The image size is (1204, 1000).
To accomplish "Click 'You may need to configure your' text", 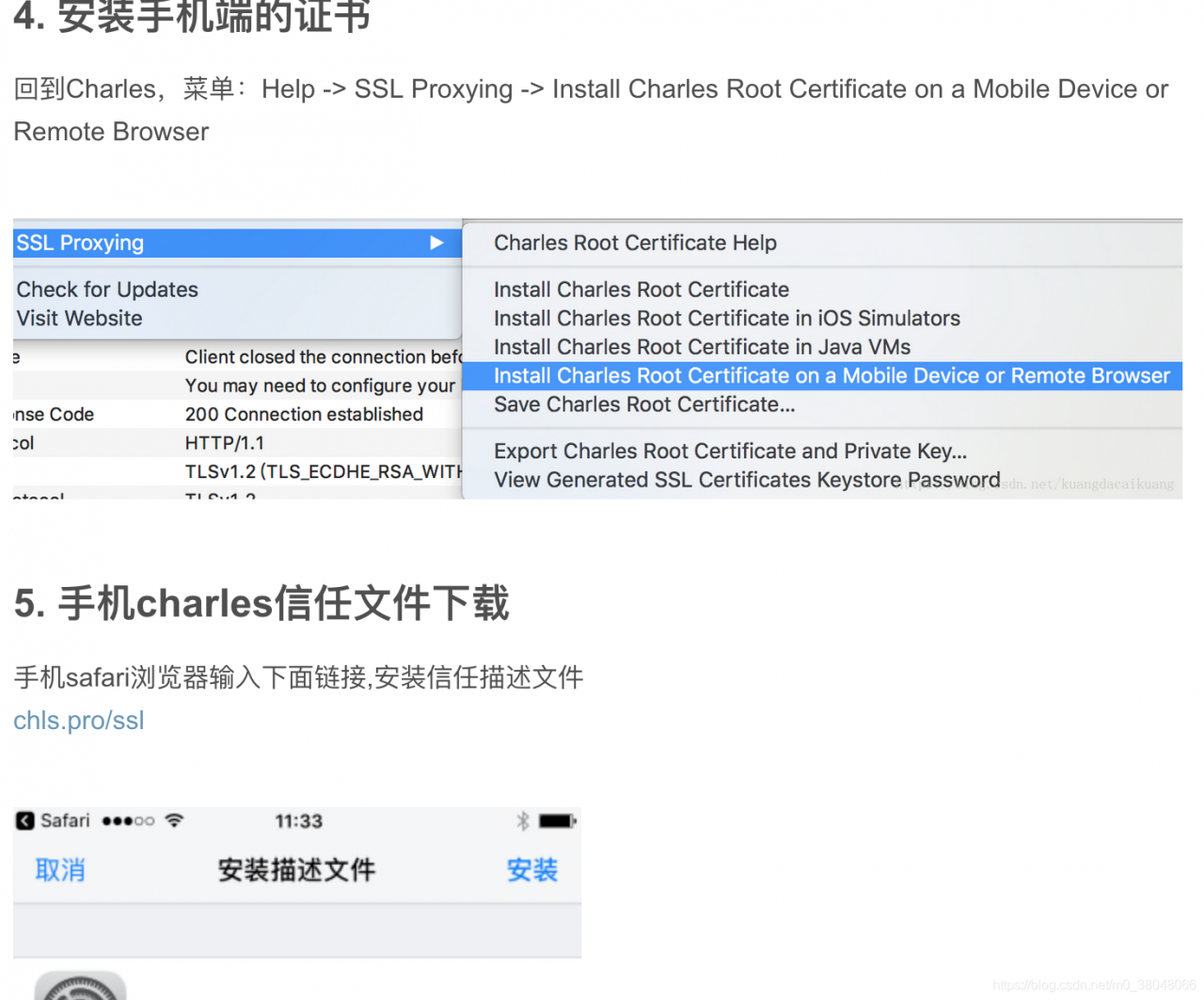I will point(320,386).
